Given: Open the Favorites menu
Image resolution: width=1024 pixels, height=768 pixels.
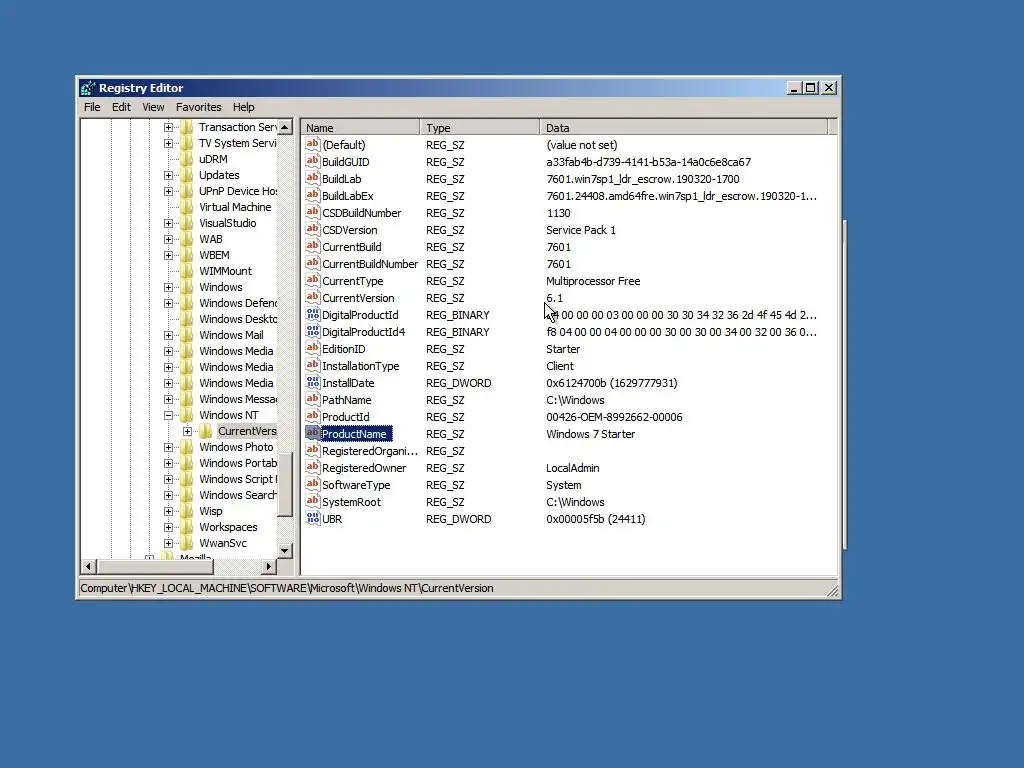Looking at the screenshot, I should tap(199, 107).
